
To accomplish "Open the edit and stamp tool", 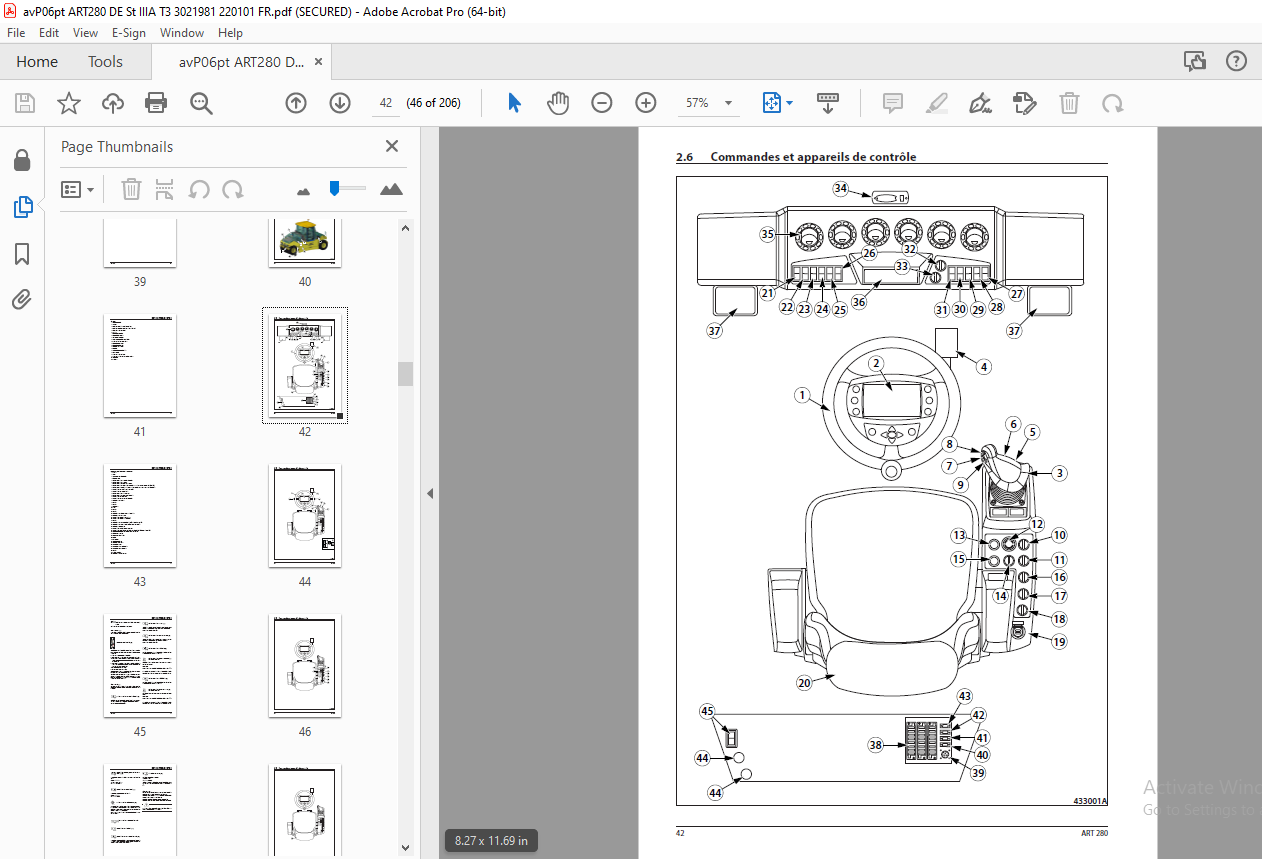I will (x=1024, y=103).
